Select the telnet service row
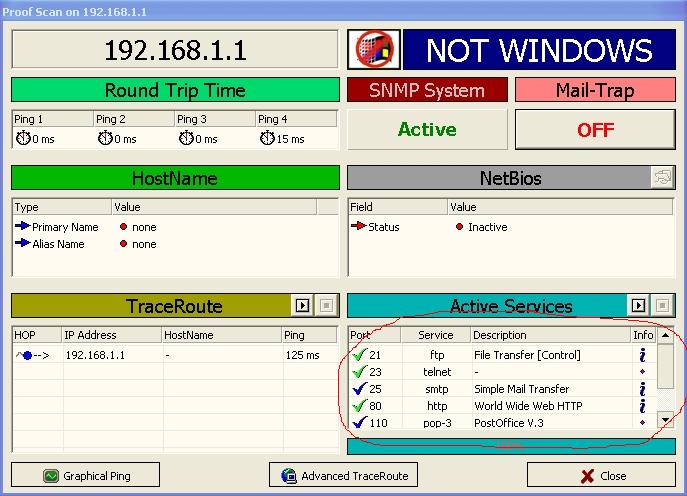The height and width of the screenshot is (496, 687). click(x=502, y=372)
